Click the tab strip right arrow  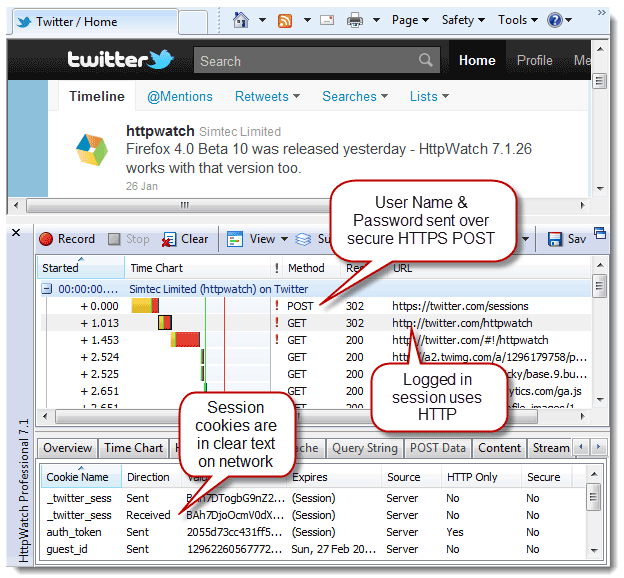(598, 447)
